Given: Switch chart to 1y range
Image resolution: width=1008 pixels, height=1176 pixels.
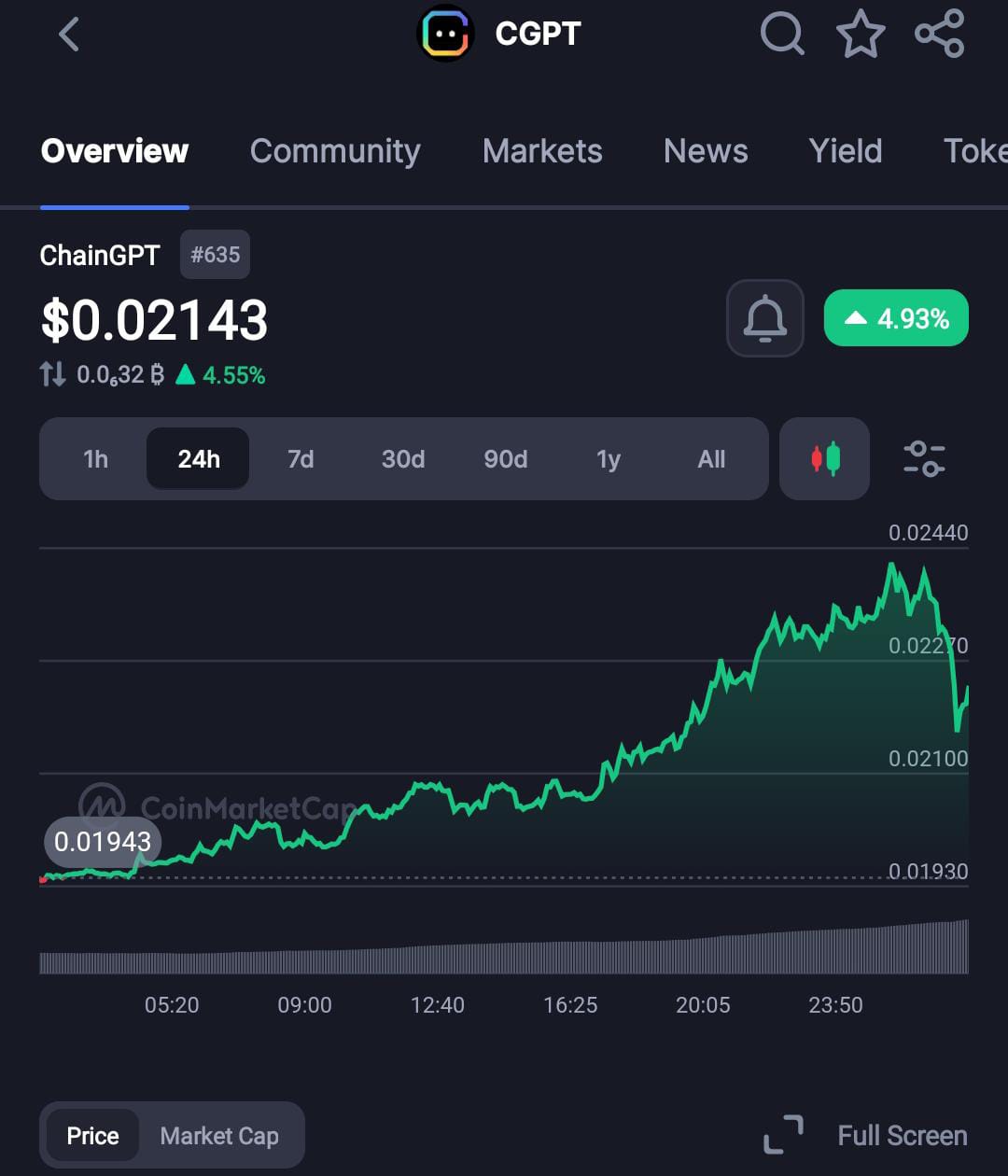Looking at the screenshot, I should pos(609,459).
